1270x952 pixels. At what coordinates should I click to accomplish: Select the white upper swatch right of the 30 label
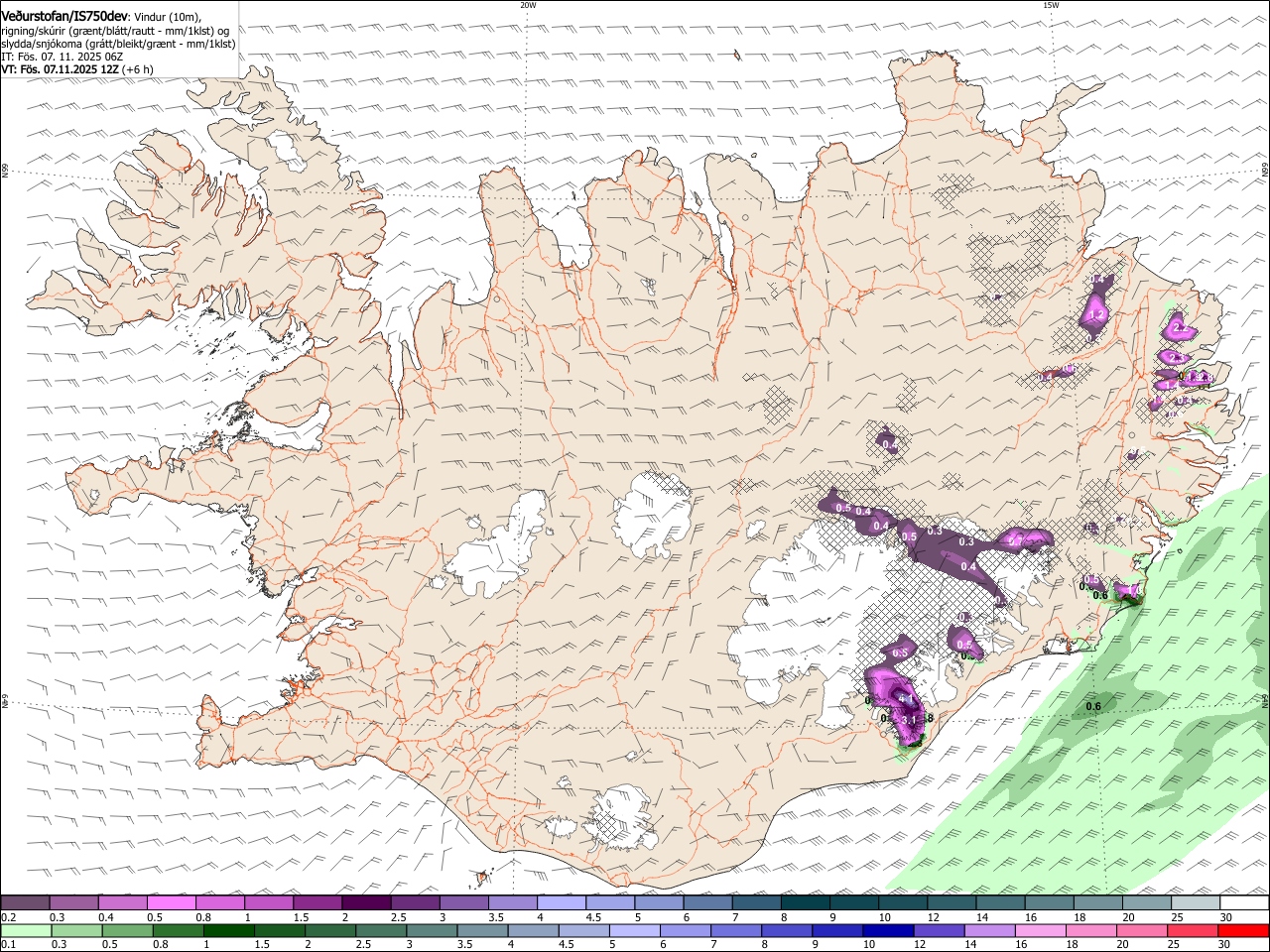(x=1245, y=902)
